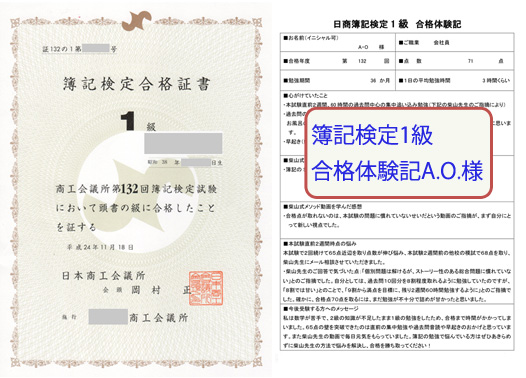
Task: Click 商工会議所 in the issuer line at the bottom
Action: point(158,318)
